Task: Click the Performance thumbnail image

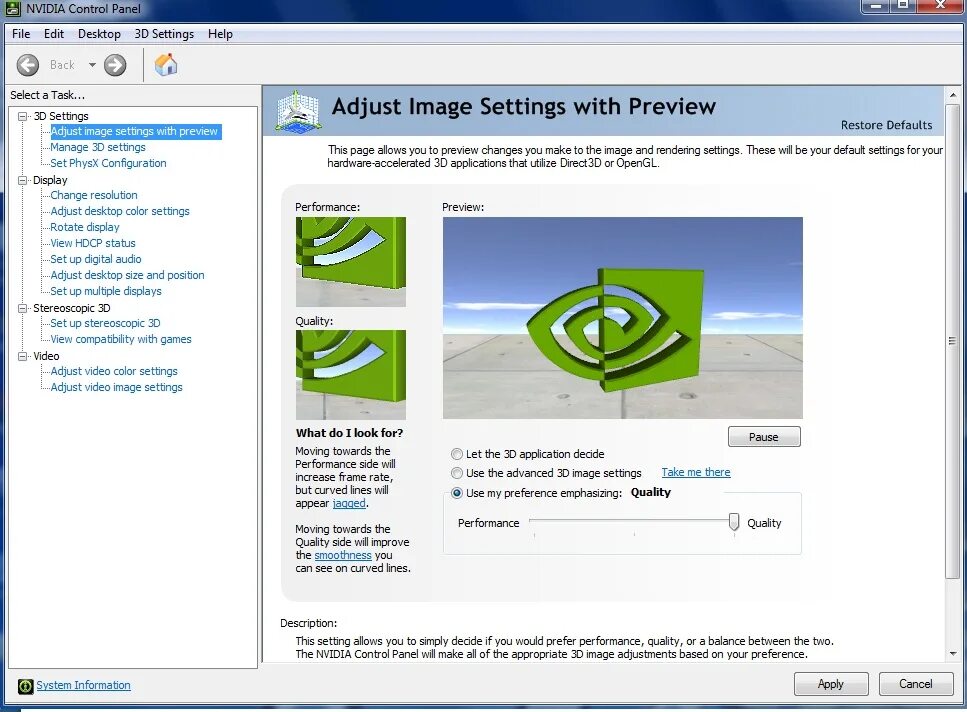Action: [351, 262]
